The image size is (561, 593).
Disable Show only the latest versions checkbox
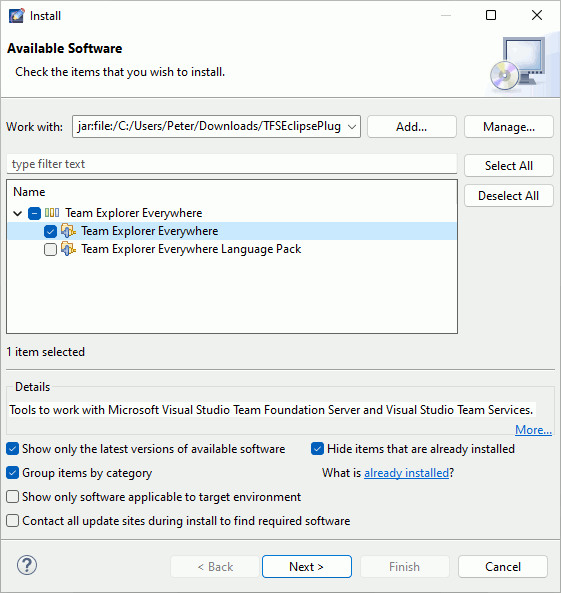pos(12,449)
